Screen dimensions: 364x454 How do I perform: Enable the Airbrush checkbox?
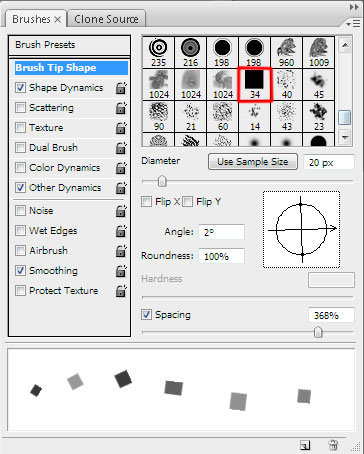21,251
